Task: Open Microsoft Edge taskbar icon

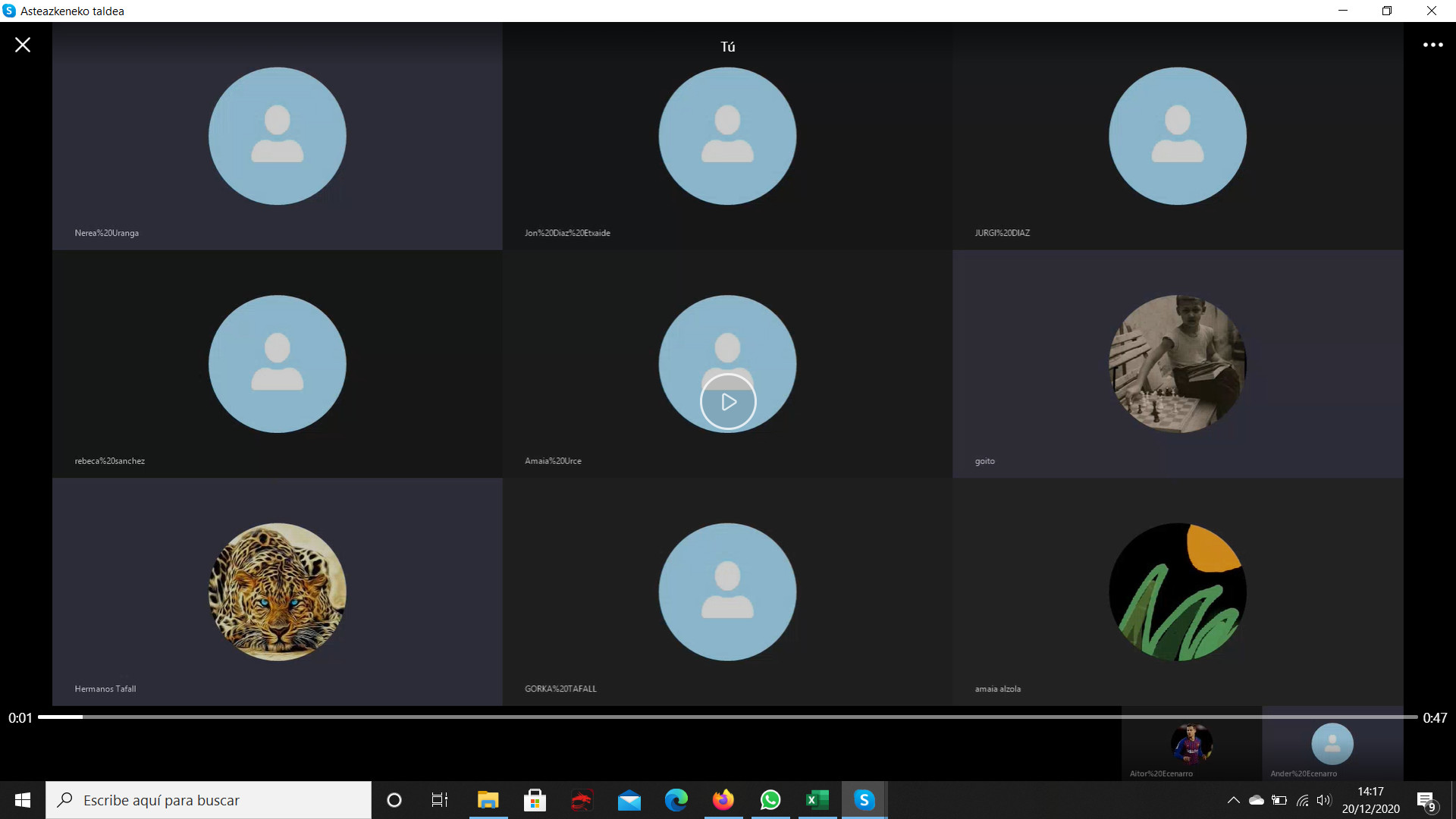Action: (676, 800)
